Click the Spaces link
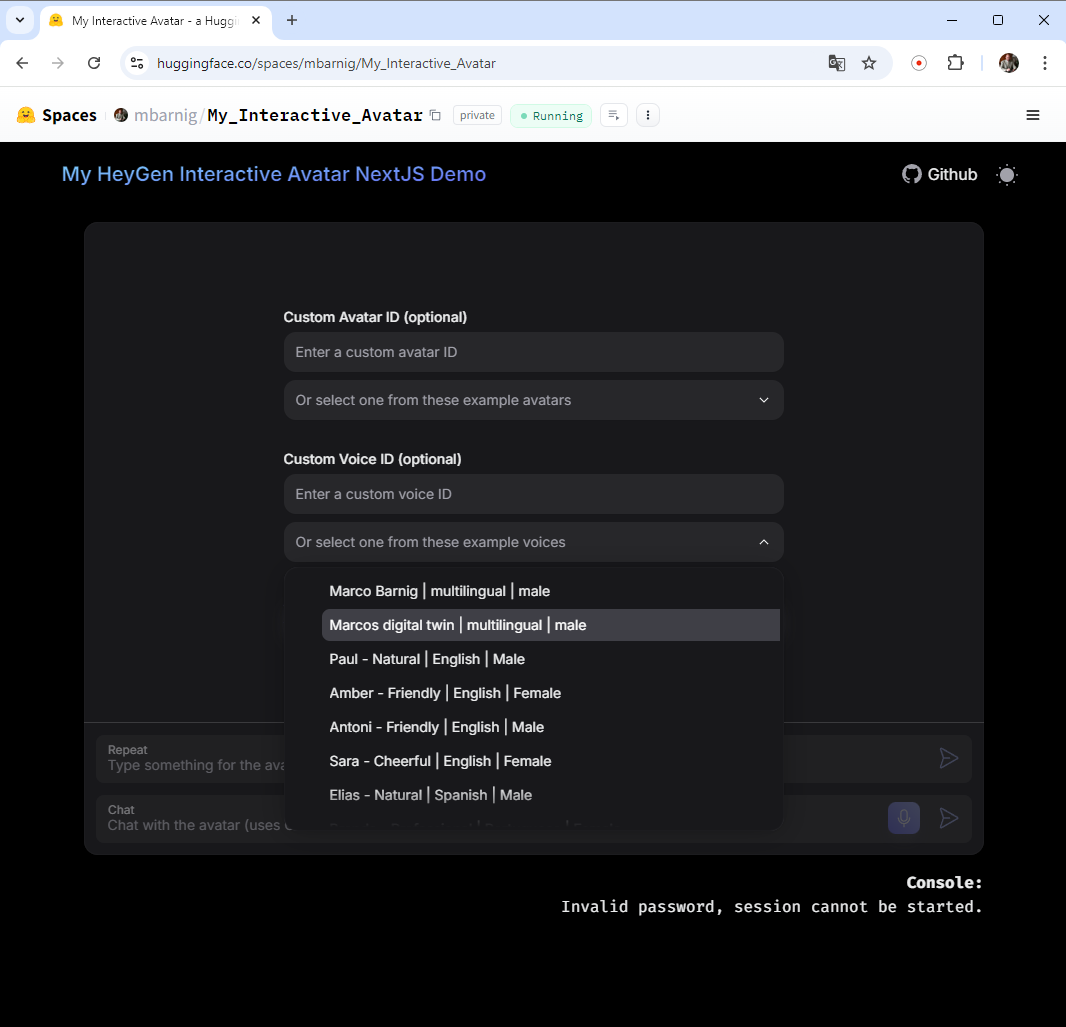Screen dimensions: 1066x1027 coord(69,115)
